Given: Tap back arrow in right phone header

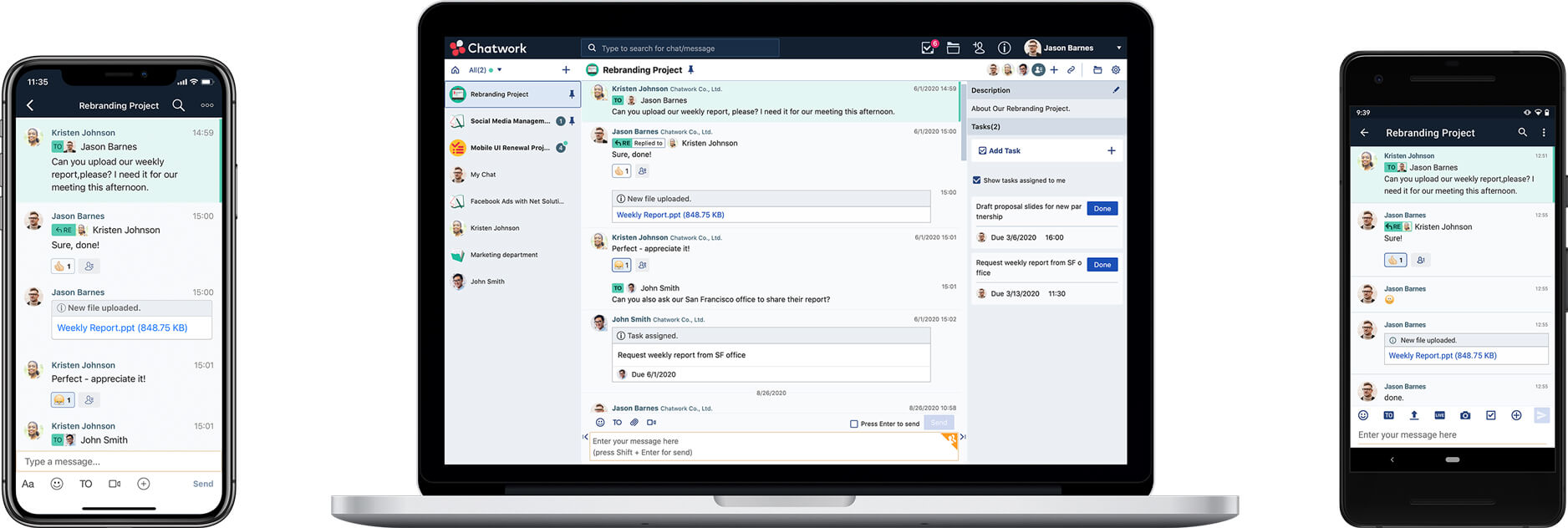Looking at the screenshot, I should tap(1364, 132).
